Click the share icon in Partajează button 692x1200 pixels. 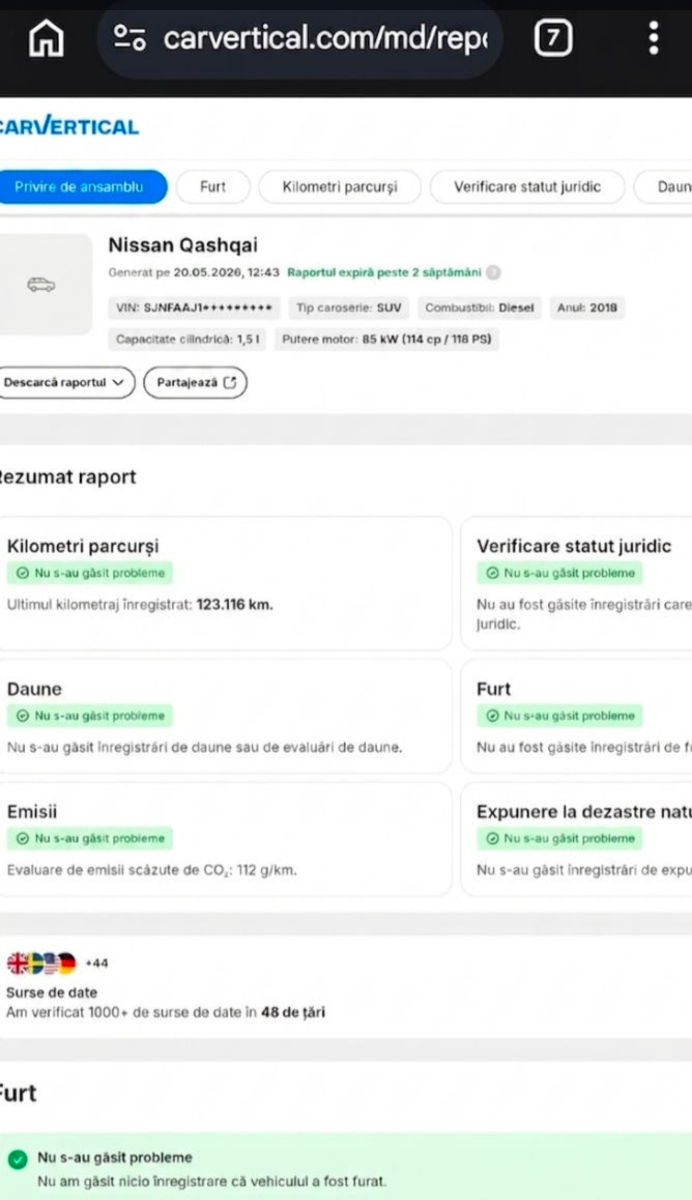point(230,382)
